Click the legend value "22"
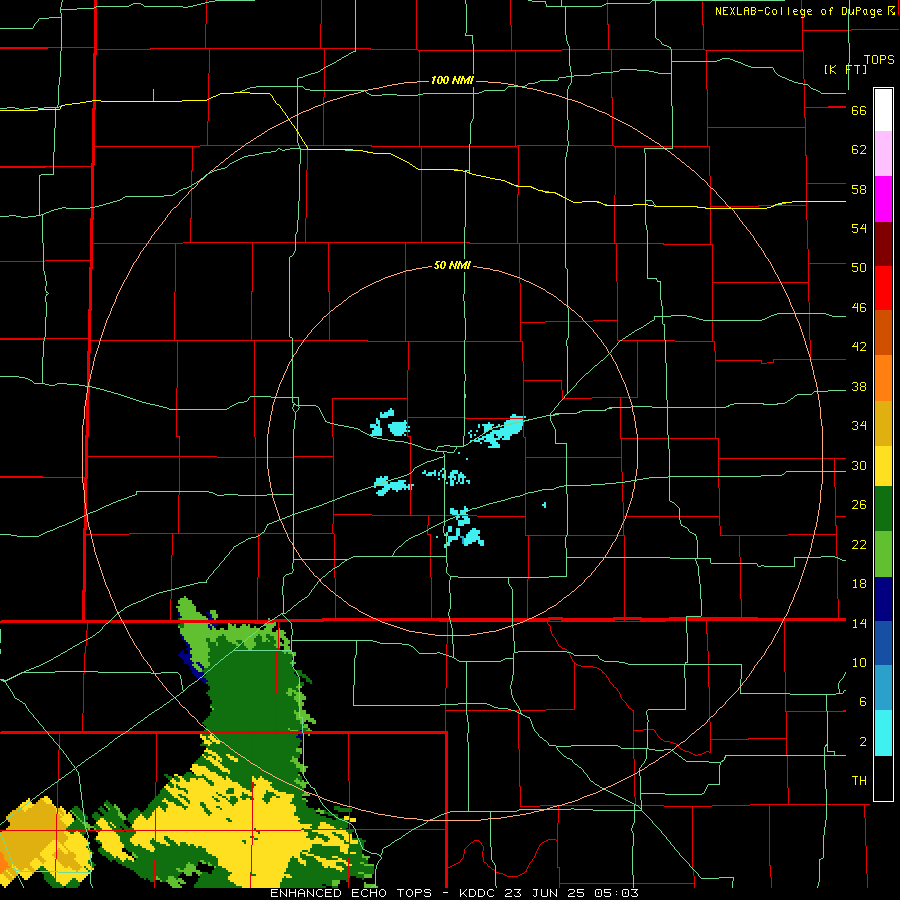This screenshot has width=900, height=900. 859,545
